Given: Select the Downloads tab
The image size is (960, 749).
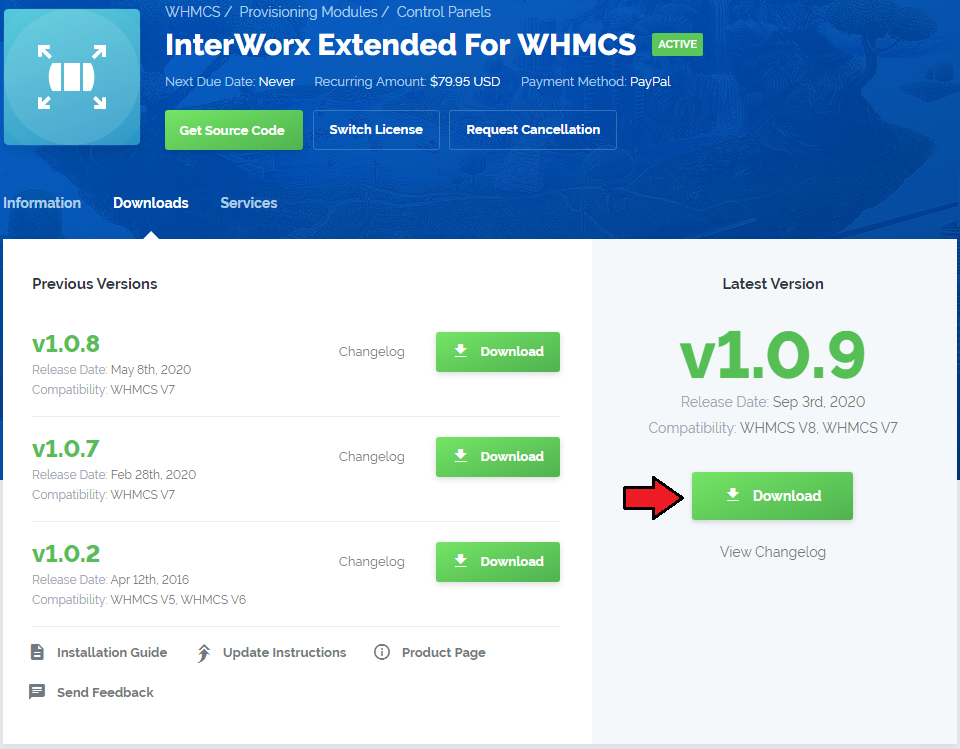Looking at the screenshot, I should tap(151, 203).
